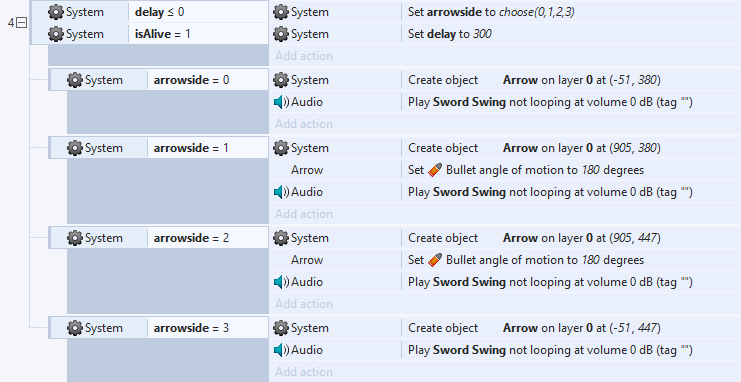Click the gear icon on the Set delay to 300 action
Screen dimensions: 741x382
click(281, 34)
